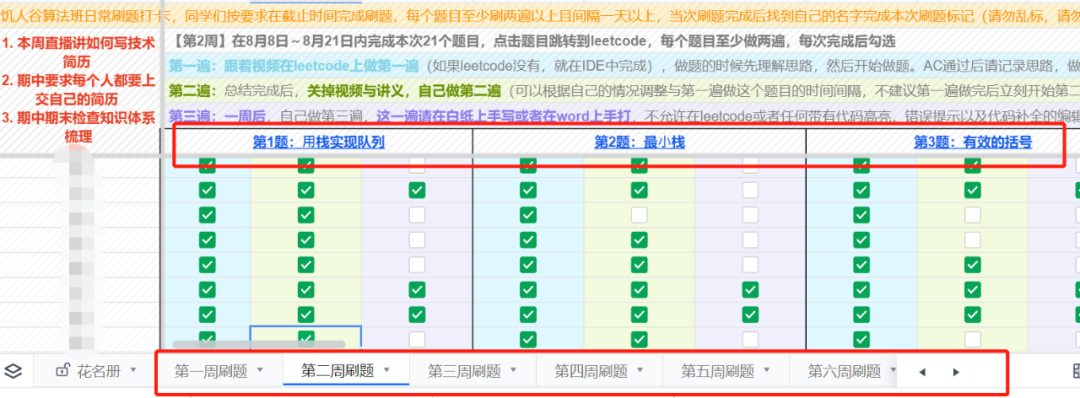Click the horizontal scrollbar thumb above the tabs
1080x398 pixels.
click(258, 344)
